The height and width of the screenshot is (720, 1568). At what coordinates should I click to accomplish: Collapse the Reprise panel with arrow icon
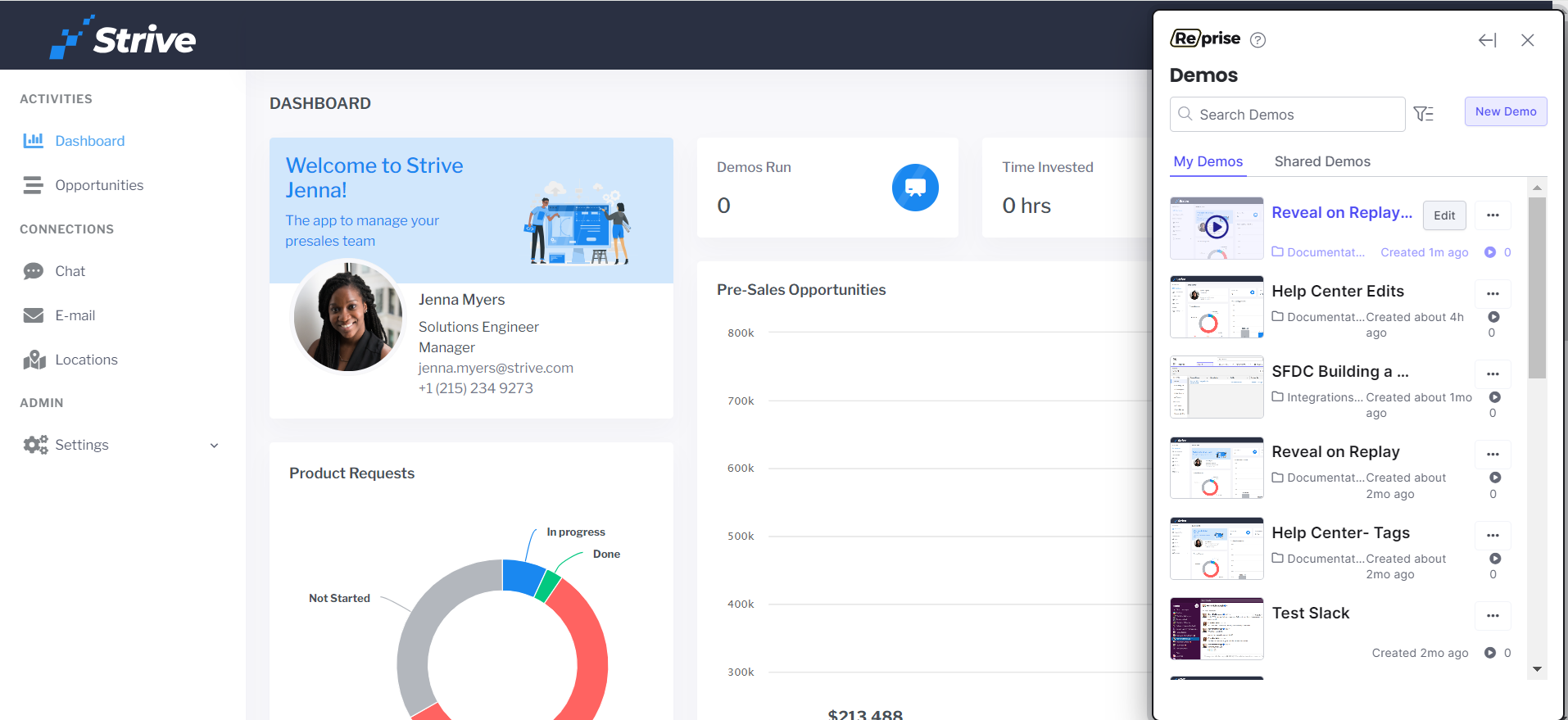[x=1488, y=40]
